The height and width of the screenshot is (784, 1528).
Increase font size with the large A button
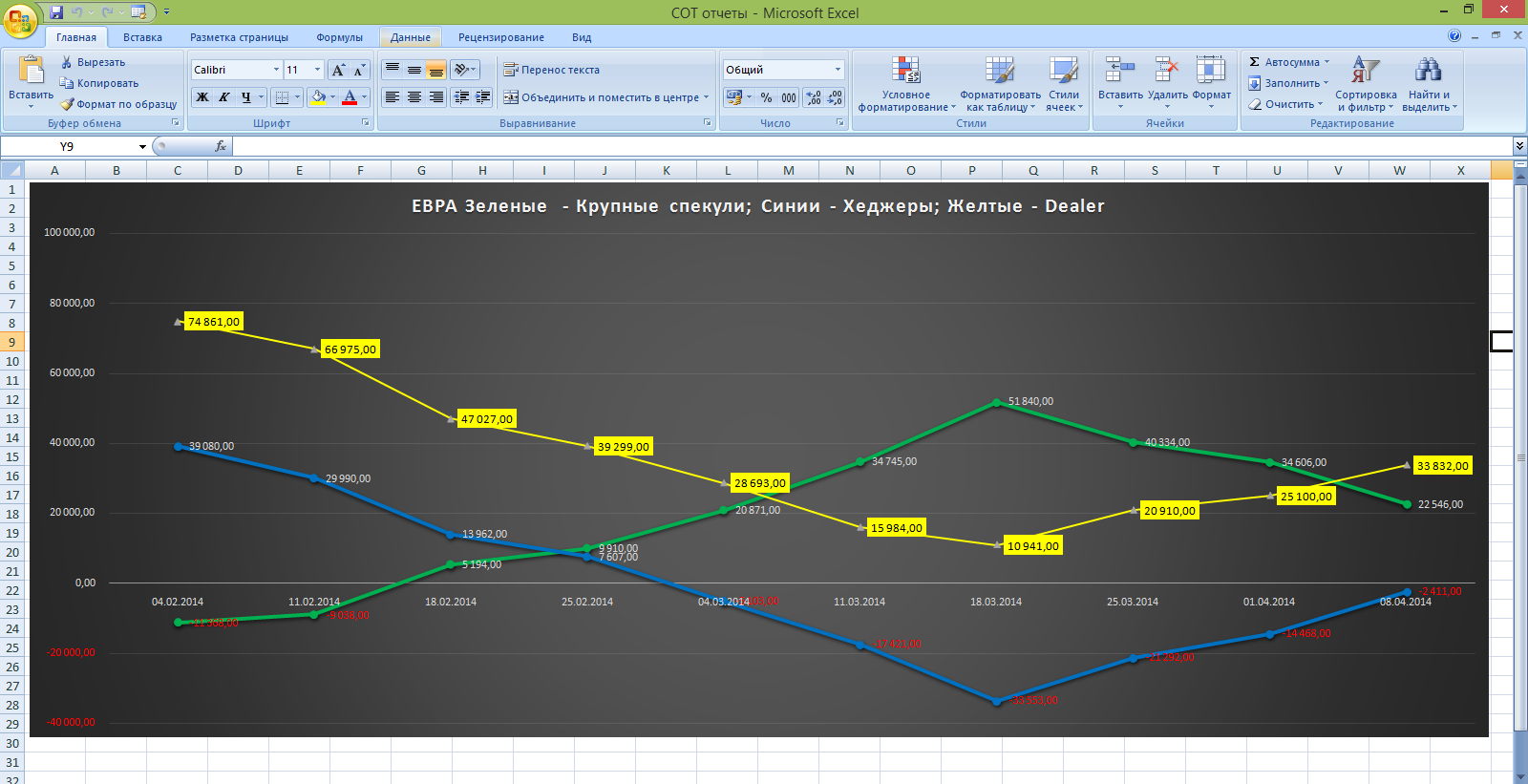(x=338, y=70)
